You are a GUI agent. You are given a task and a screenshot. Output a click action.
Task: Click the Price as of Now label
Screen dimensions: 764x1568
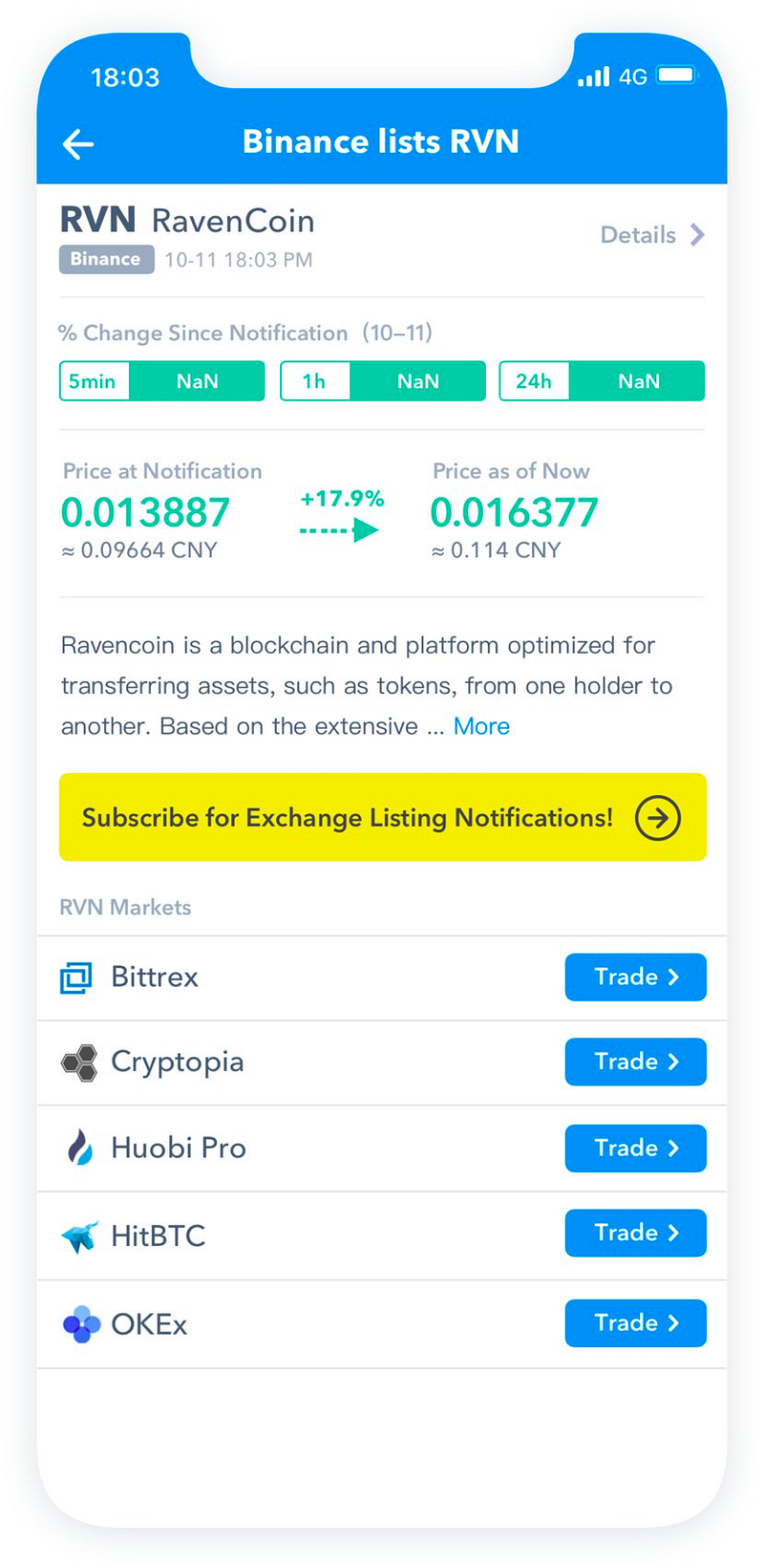511,471
